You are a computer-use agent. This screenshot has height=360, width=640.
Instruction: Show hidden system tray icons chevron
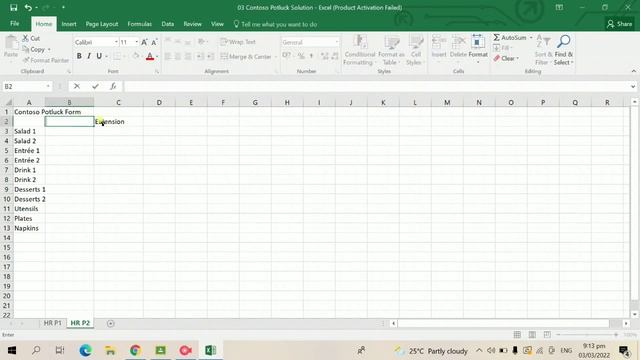click(479, 350)
